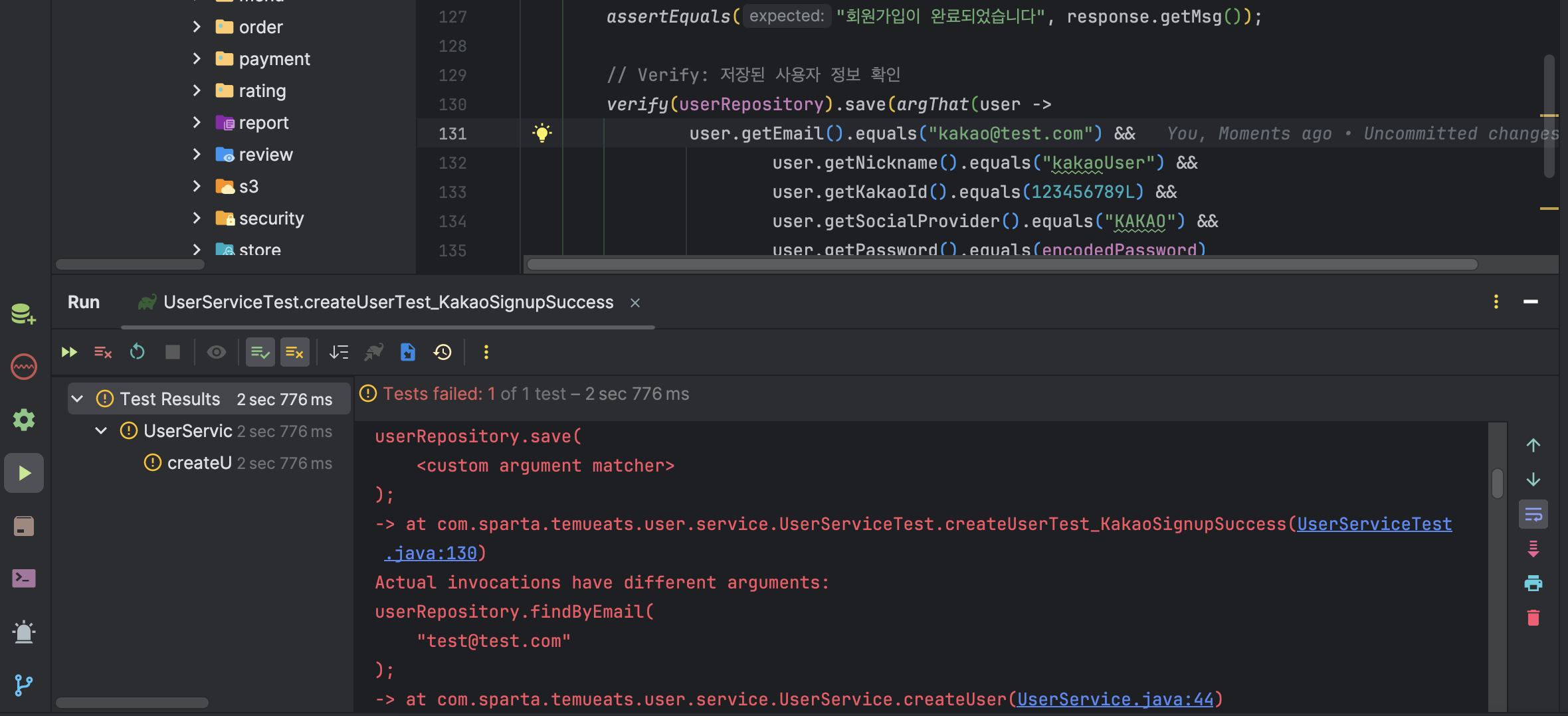The width and height of the screenshot is (1568, 716).
Task: Open the test history clock icon
Action: (x=442, y=352)
